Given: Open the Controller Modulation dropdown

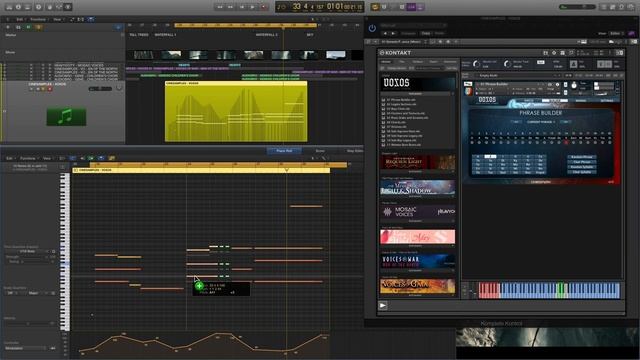Looking at the screenshot, I should pyautogui.click(x=25, y=348).
